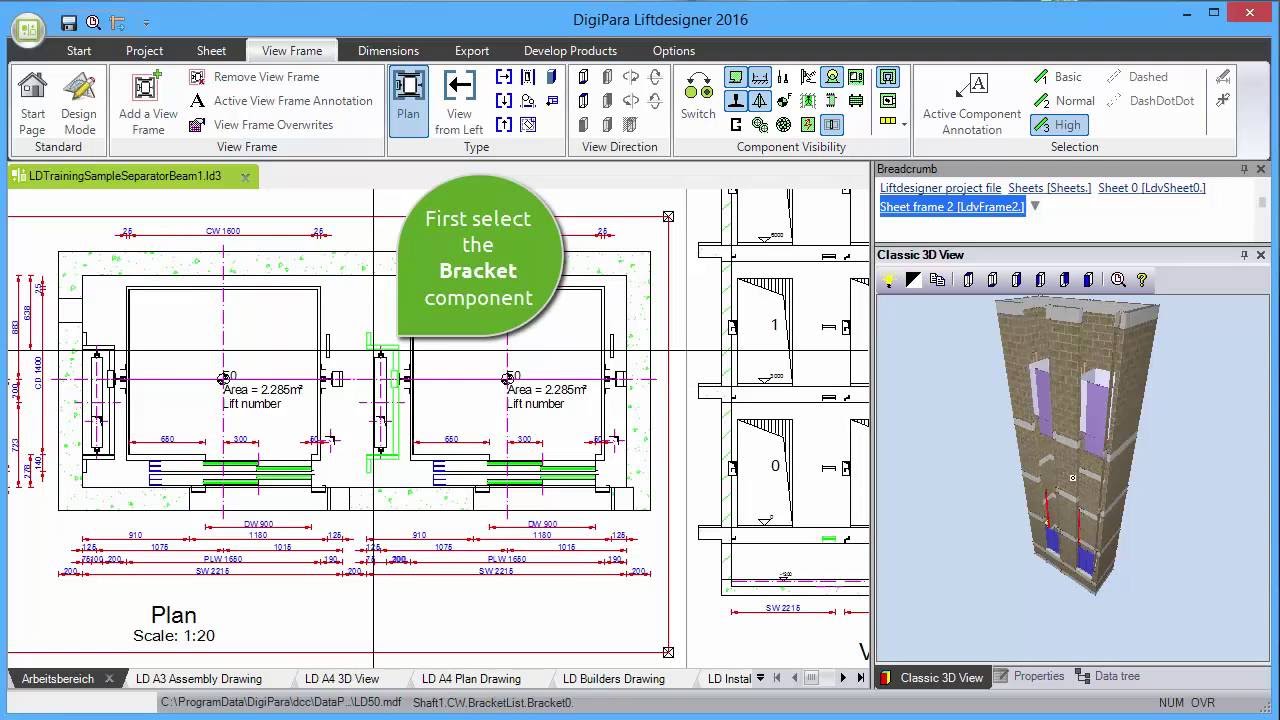Toggle the green screen component visibility icon

[x=736, y=77]
